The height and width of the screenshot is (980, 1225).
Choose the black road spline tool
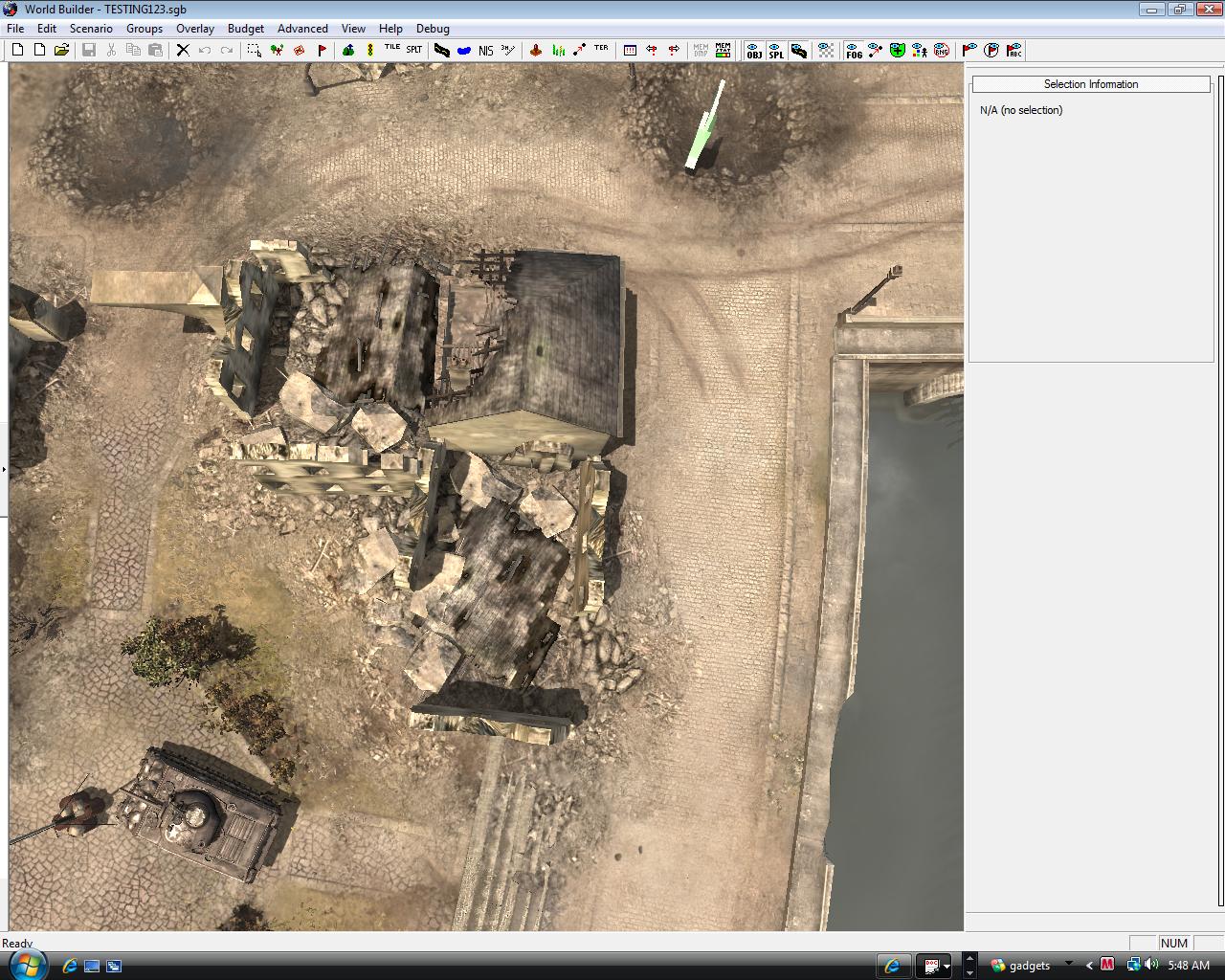pos(441,50)
